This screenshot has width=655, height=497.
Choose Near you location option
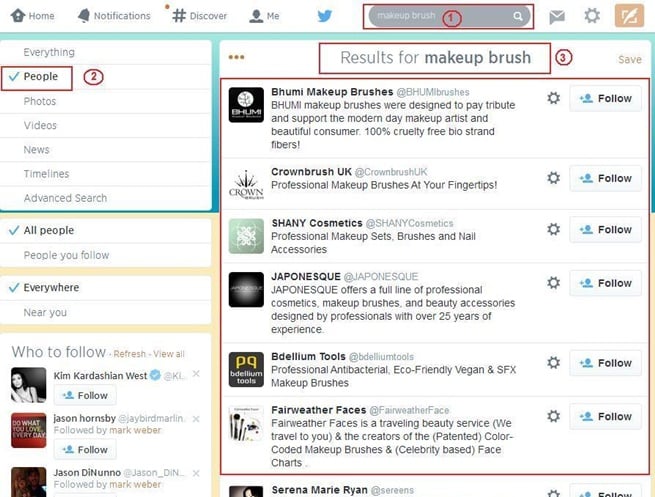106,312
